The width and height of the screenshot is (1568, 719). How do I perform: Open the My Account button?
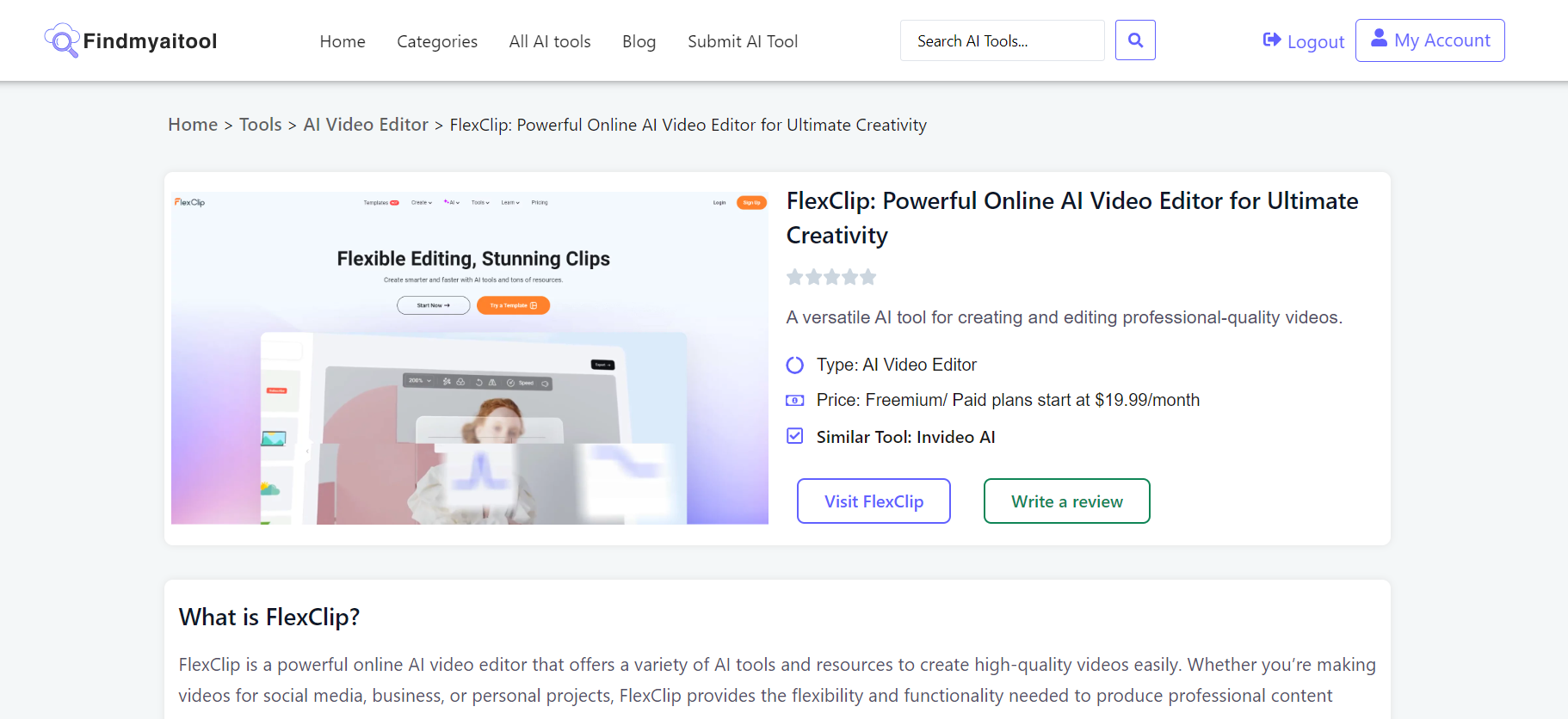[x=1430, y=40]
